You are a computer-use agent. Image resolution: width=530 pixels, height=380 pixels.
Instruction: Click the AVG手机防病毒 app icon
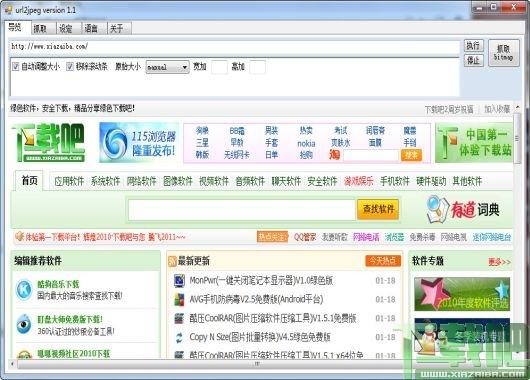coord(179,300)
